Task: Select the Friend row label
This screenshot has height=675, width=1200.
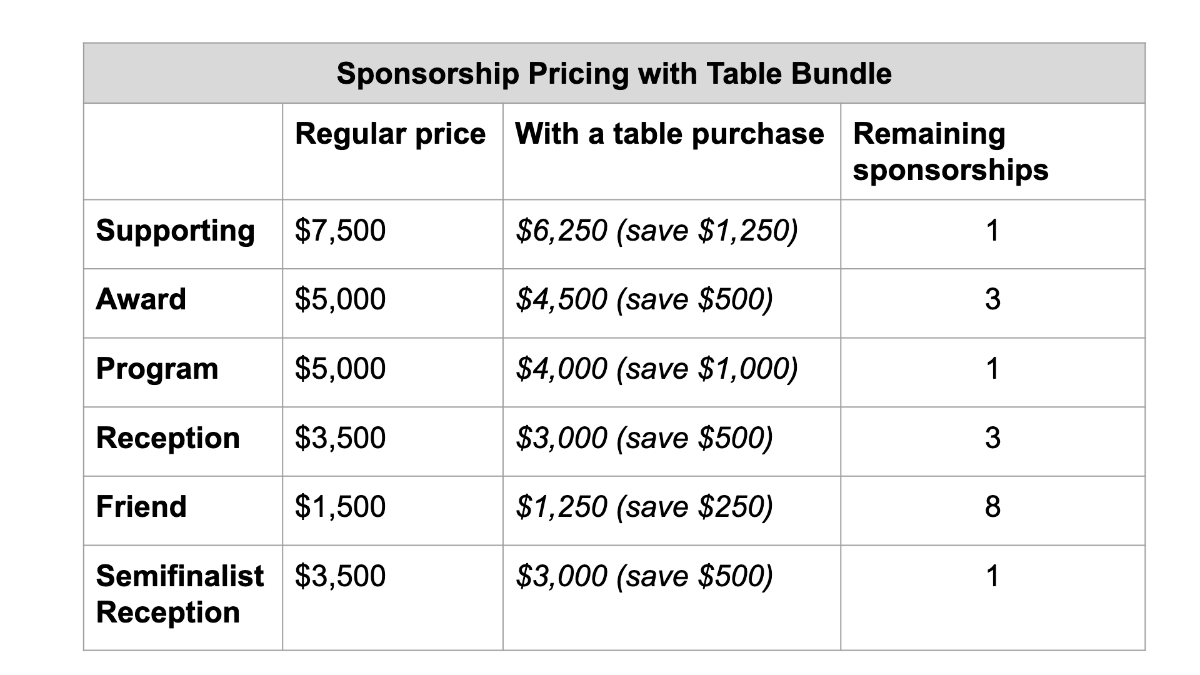Action: (141, 506)
